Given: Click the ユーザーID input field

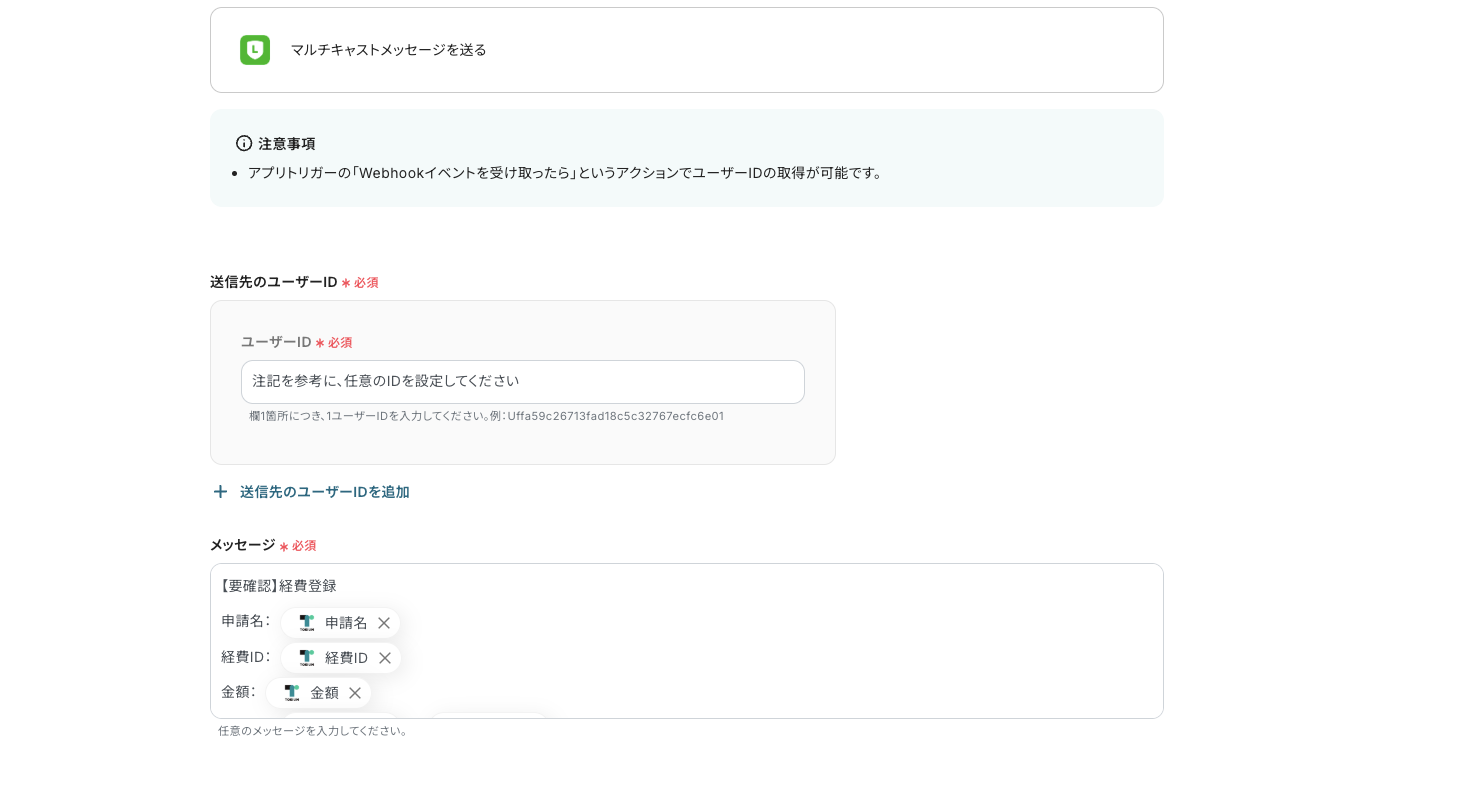Looking at the screenshot, I should (x=523, y=382).
